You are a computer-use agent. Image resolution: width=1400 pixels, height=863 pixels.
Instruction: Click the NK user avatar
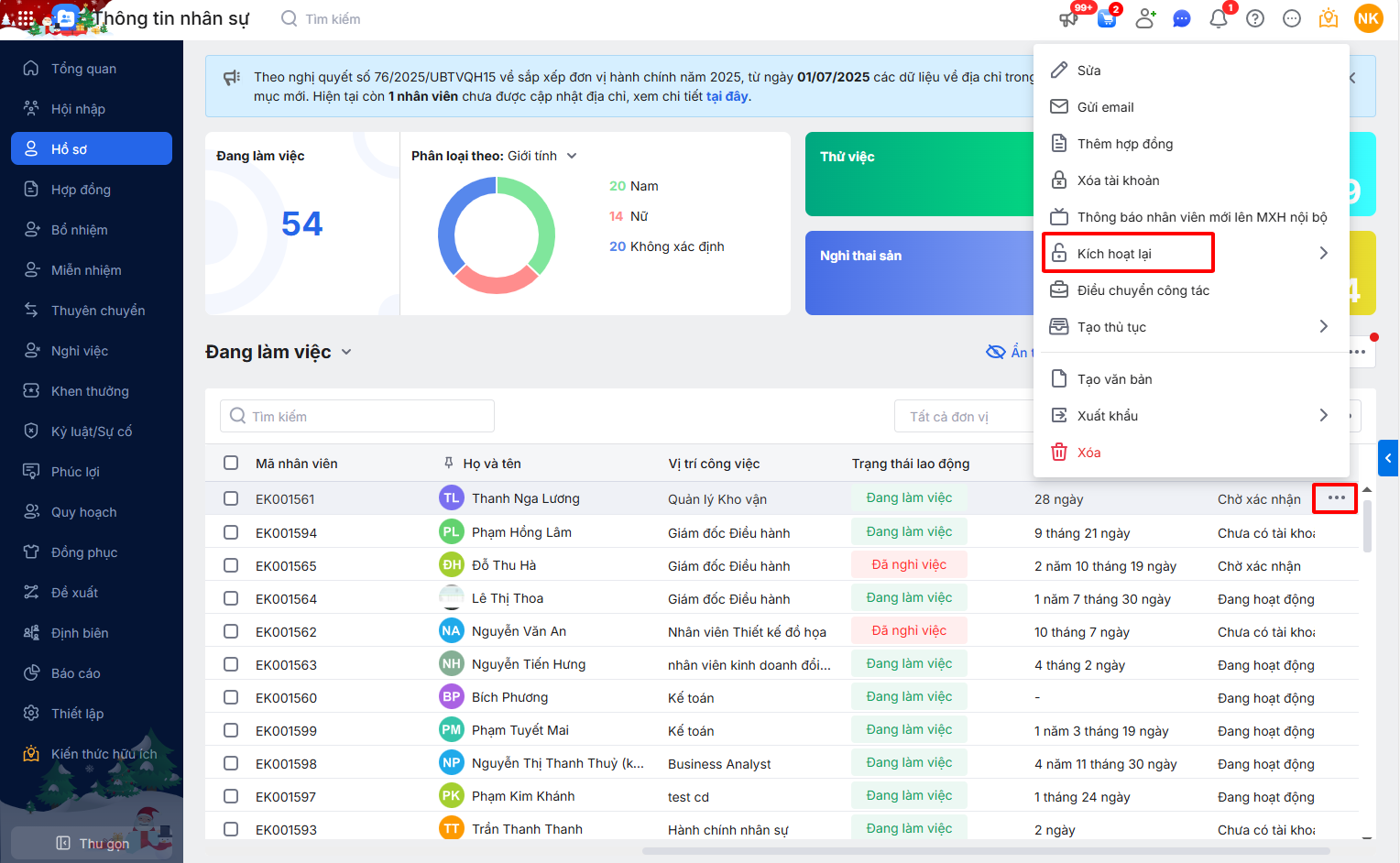click(x=1368, y=18)
